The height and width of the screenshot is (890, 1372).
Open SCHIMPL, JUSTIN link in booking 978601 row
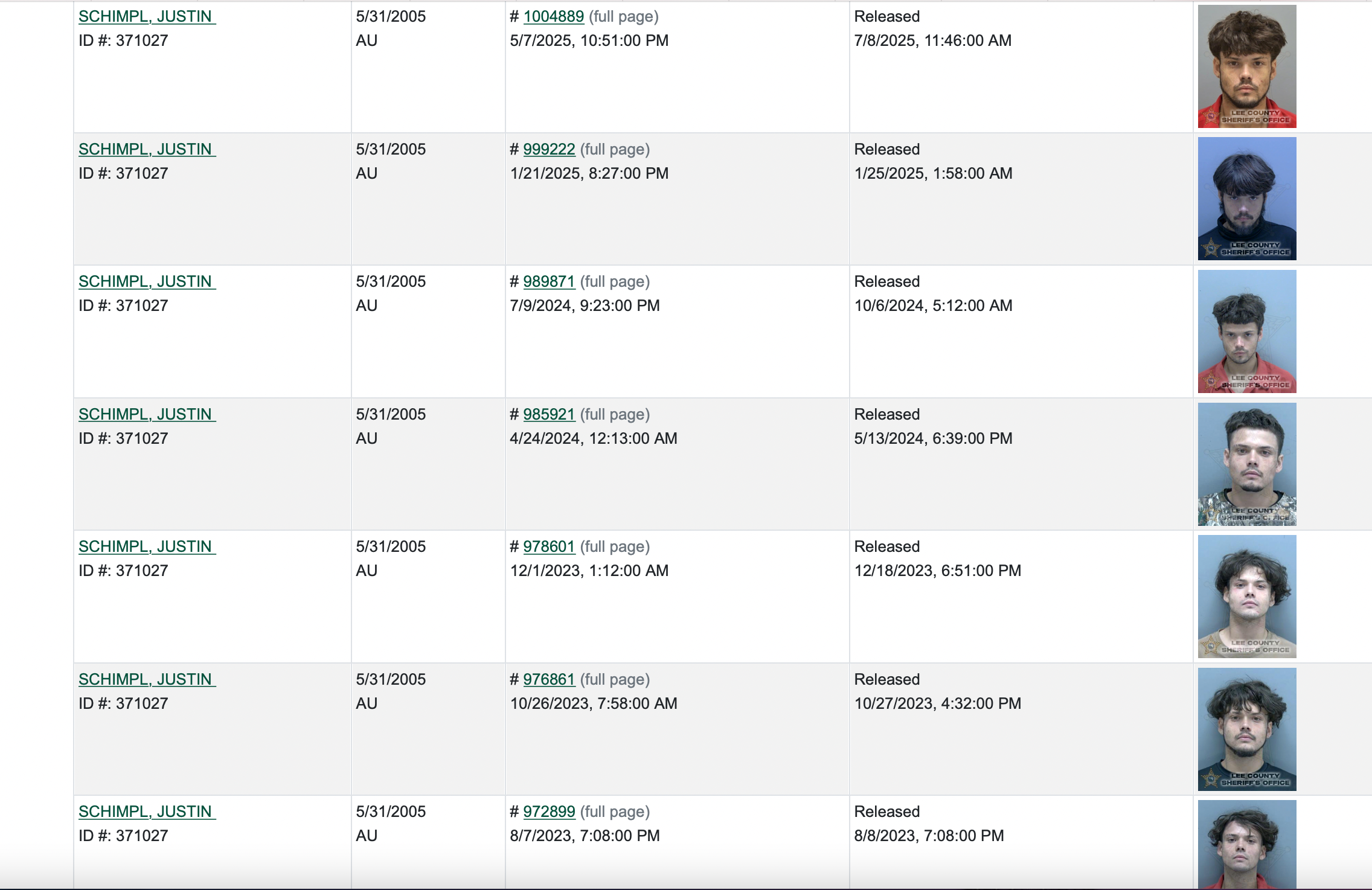[147, 546]
